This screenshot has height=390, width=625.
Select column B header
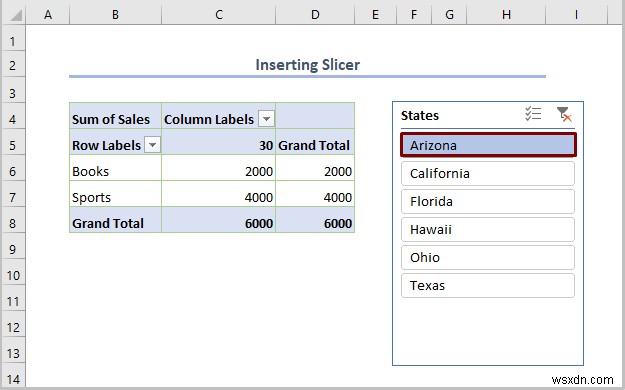(115, 15)
